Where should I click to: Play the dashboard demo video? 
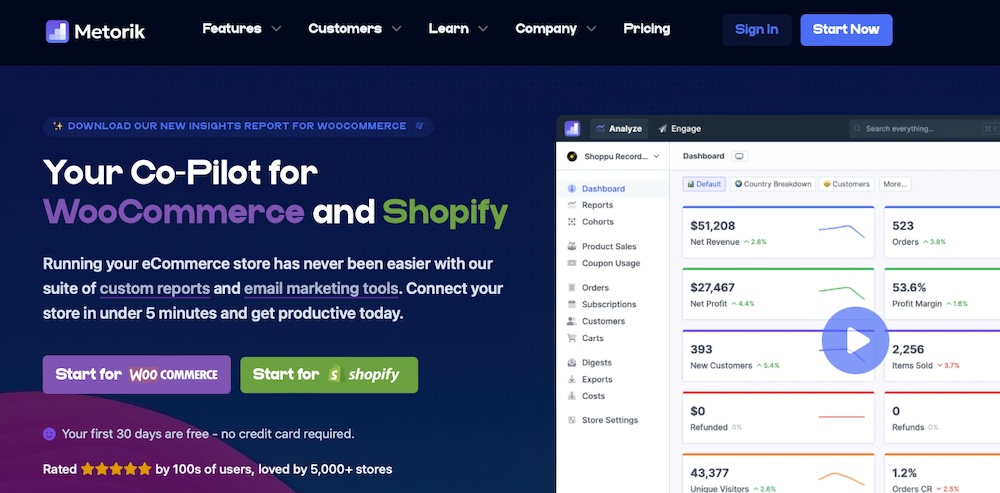coord(855,341)
